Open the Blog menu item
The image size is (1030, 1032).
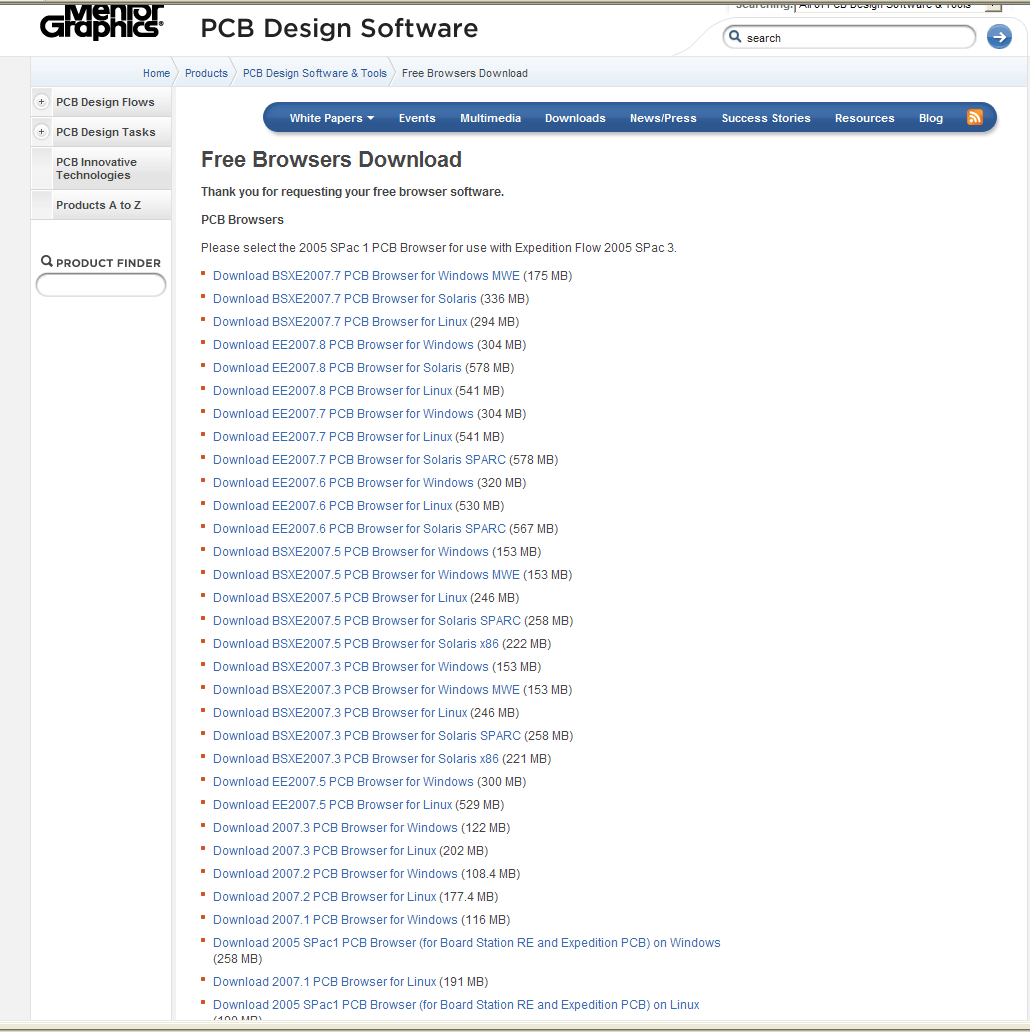(931, 118)
